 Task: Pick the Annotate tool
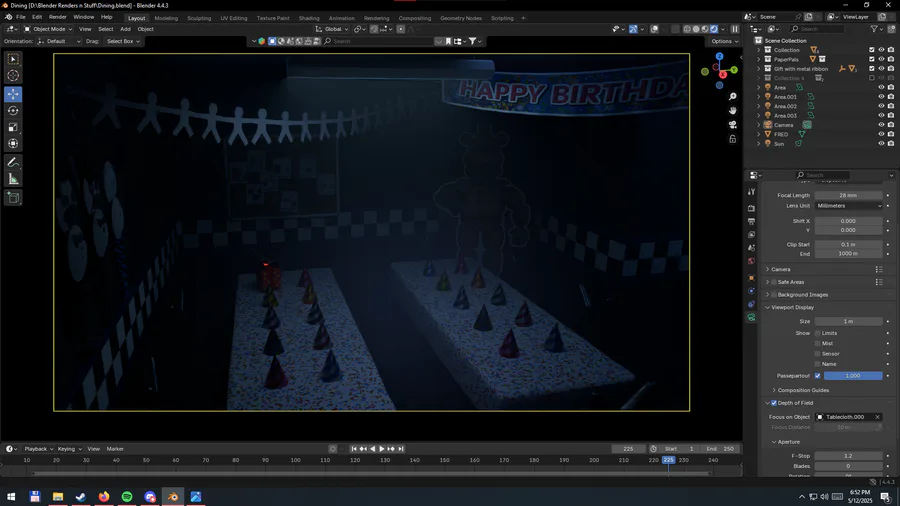tap(13, 163)
